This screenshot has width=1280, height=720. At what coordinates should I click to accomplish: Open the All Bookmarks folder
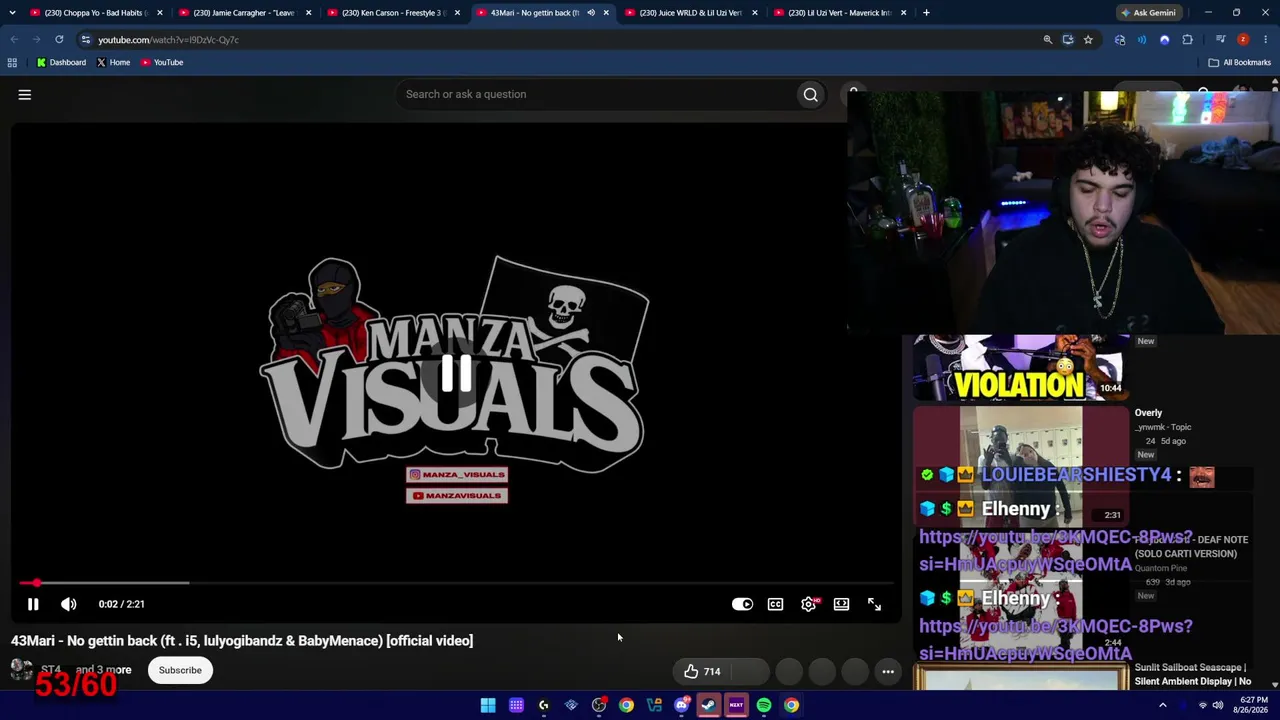pyautogui.click(x=1239, y=62)
